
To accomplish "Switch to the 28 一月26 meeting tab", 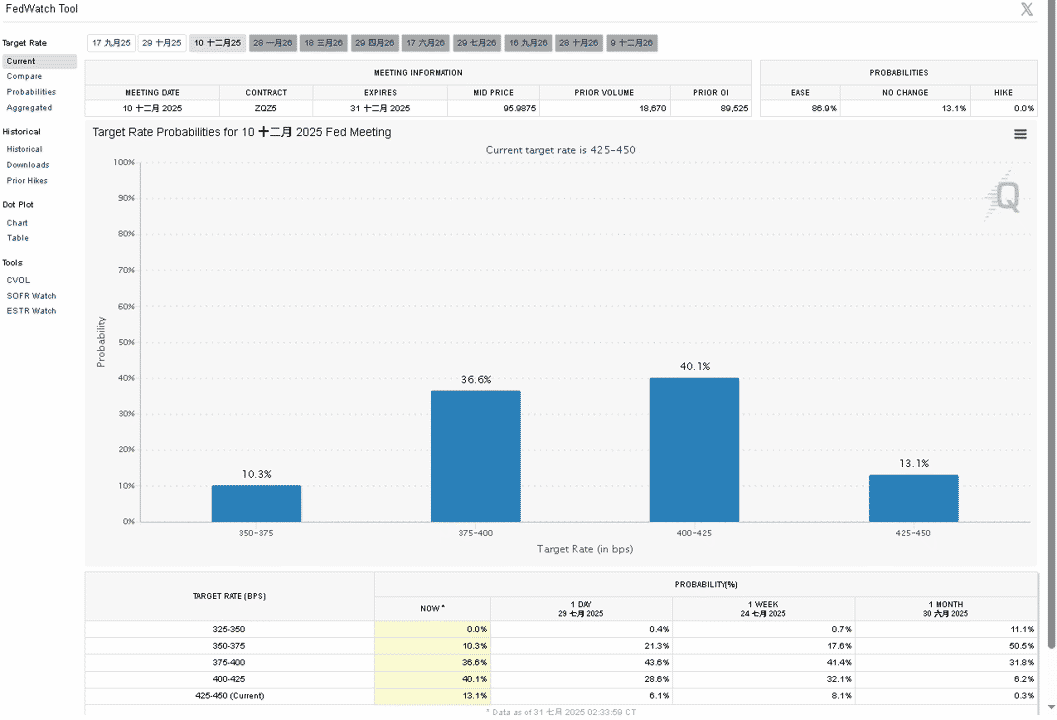I will pyautogui.click(x=272, y=43).
